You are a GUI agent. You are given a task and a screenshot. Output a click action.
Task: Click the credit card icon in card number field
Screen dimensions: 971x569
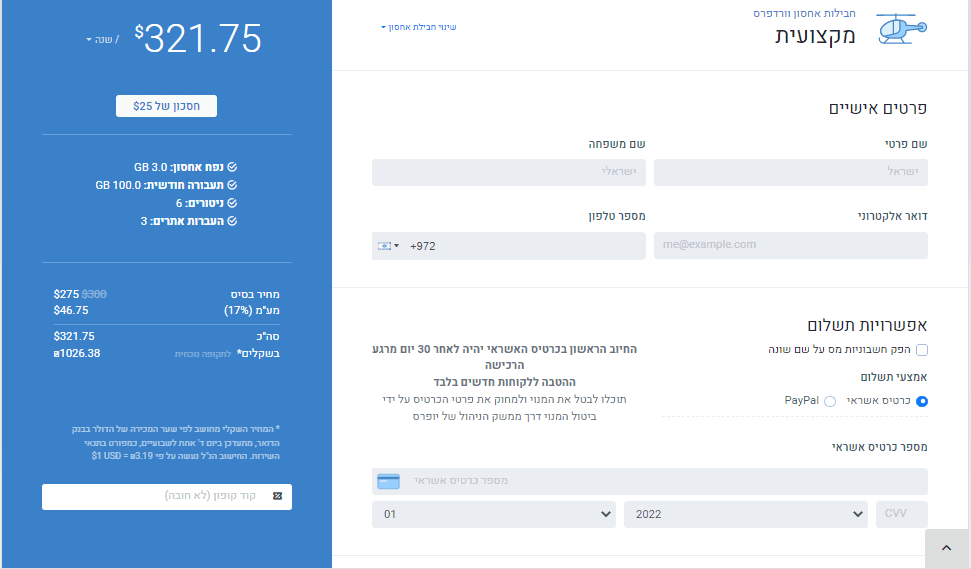[x=388, y=481]
